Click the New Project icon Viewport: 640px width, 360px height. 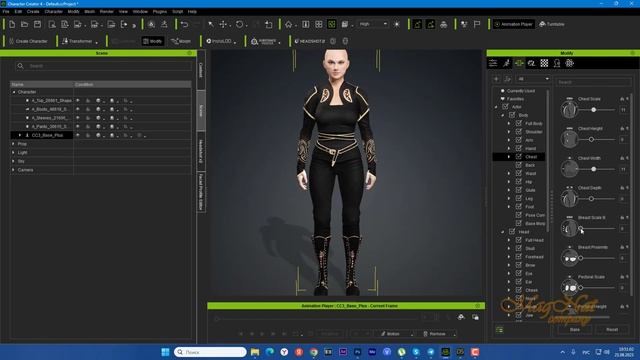12,24
